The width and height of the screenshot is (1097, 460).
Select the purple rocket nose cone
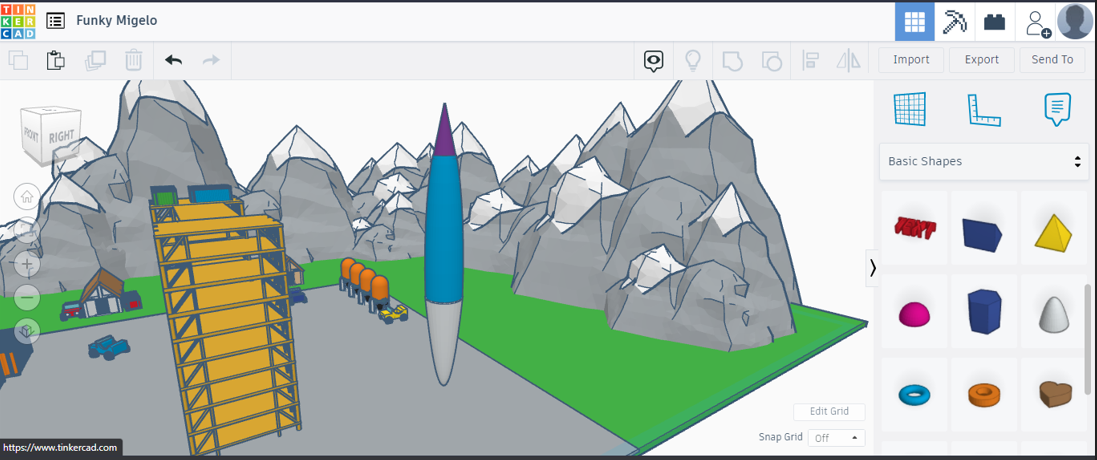tap(445, 131)
